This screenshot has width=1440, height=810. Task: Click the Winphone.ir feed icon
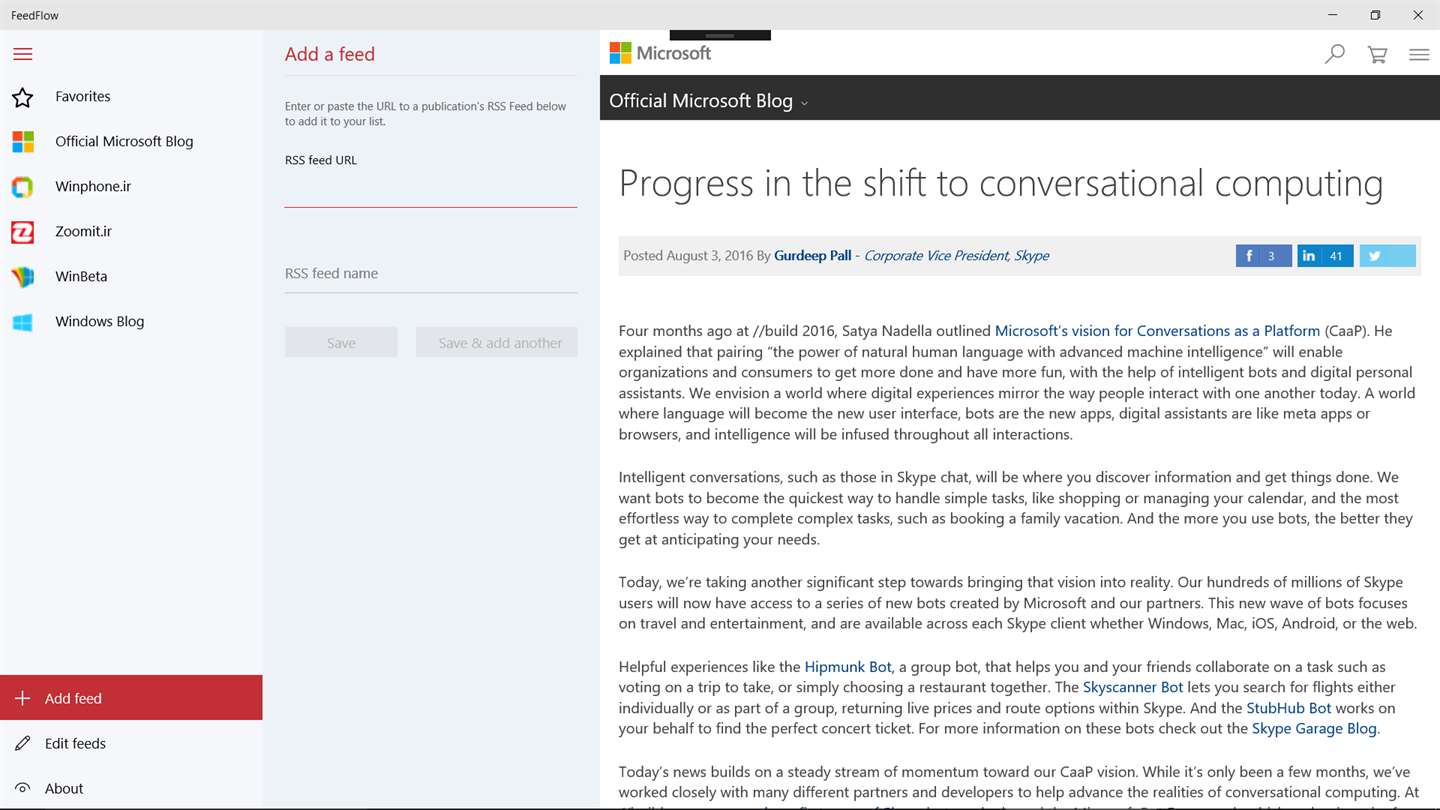coord(23,187)
